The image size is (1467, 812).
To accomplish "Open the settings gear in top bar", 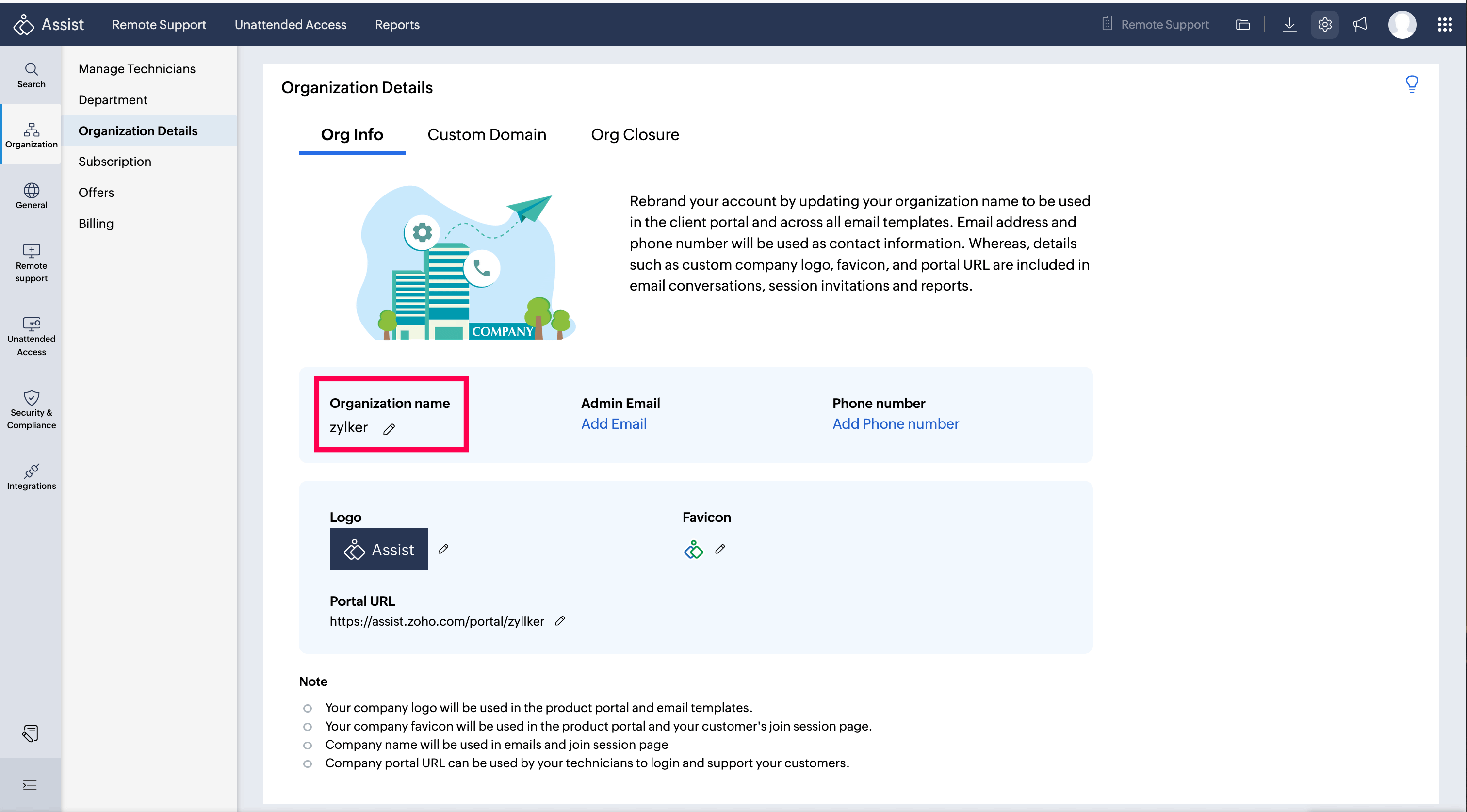I will 1324,24.
